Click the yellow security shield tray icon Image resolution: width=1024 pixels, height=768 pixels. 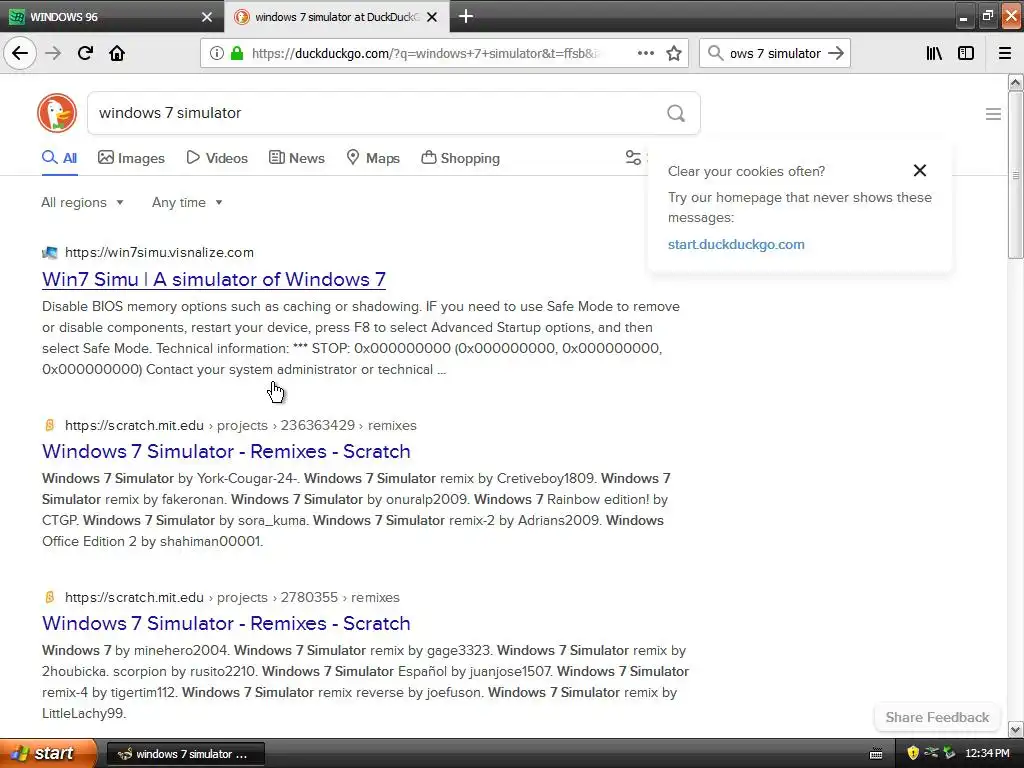[913, 753]
